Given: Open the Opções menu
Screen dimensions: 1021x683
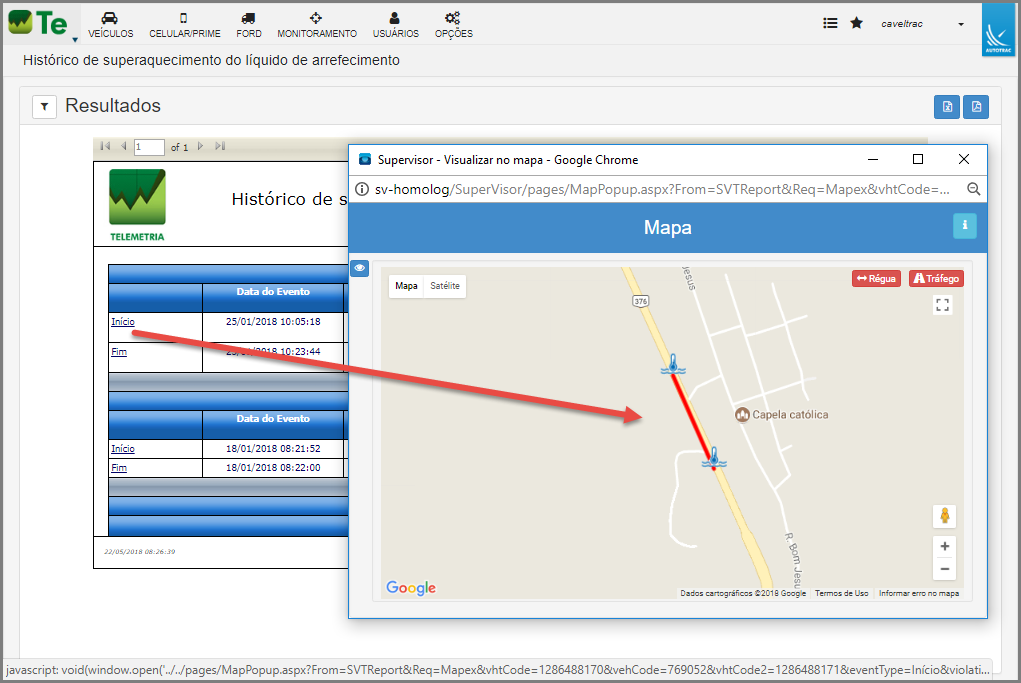Looking at the screenshot, I should (453, 25).
